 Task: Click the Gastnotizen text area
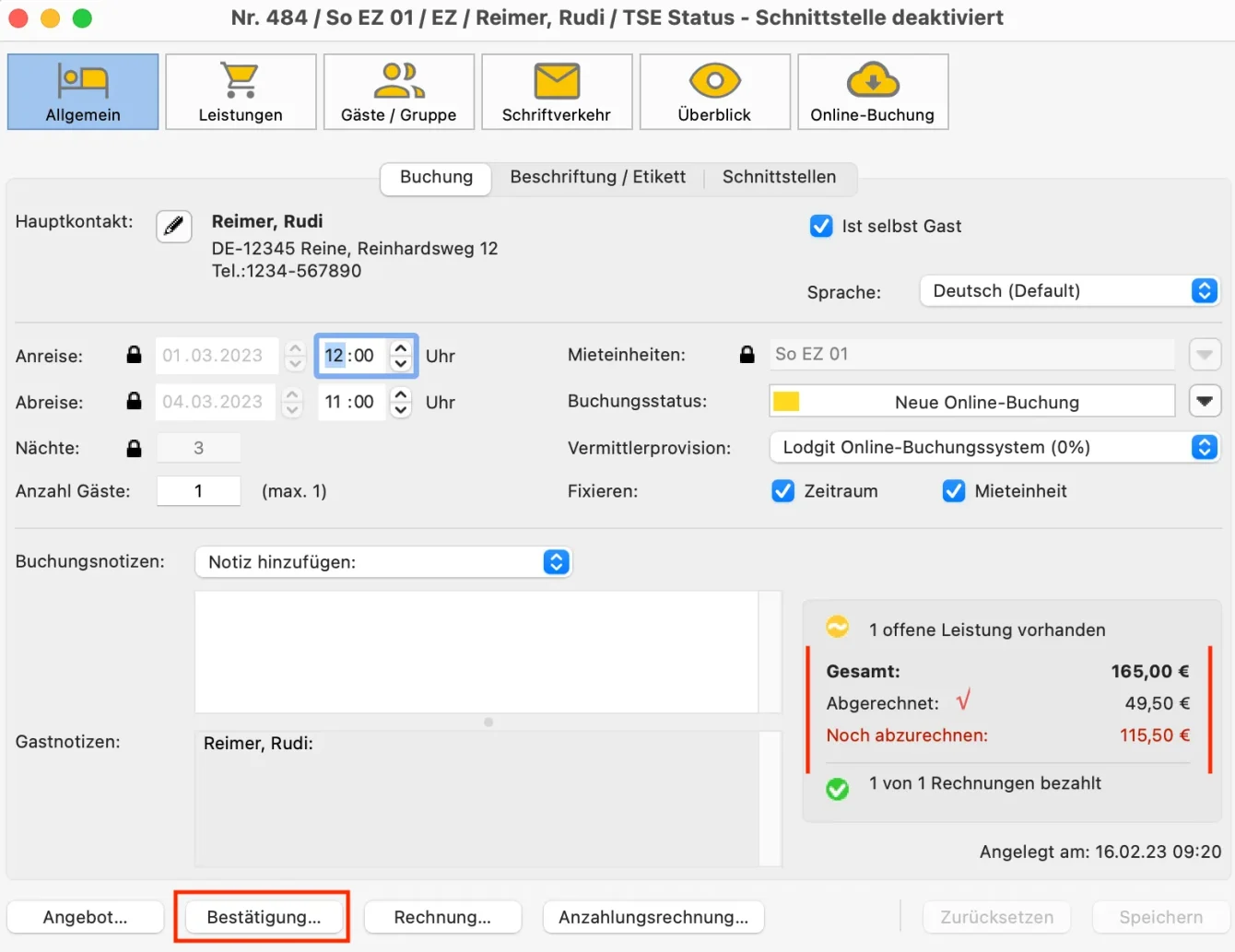coord(476,798)
